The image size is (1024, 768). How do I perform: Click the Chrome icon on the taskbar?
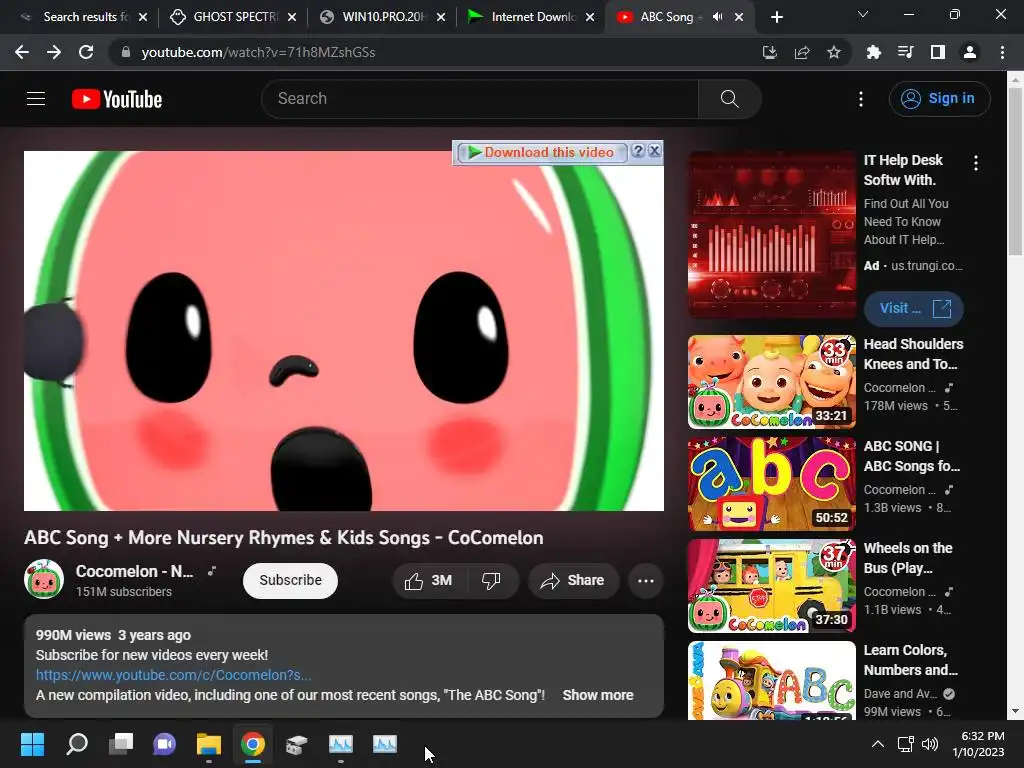click(253, 744)
